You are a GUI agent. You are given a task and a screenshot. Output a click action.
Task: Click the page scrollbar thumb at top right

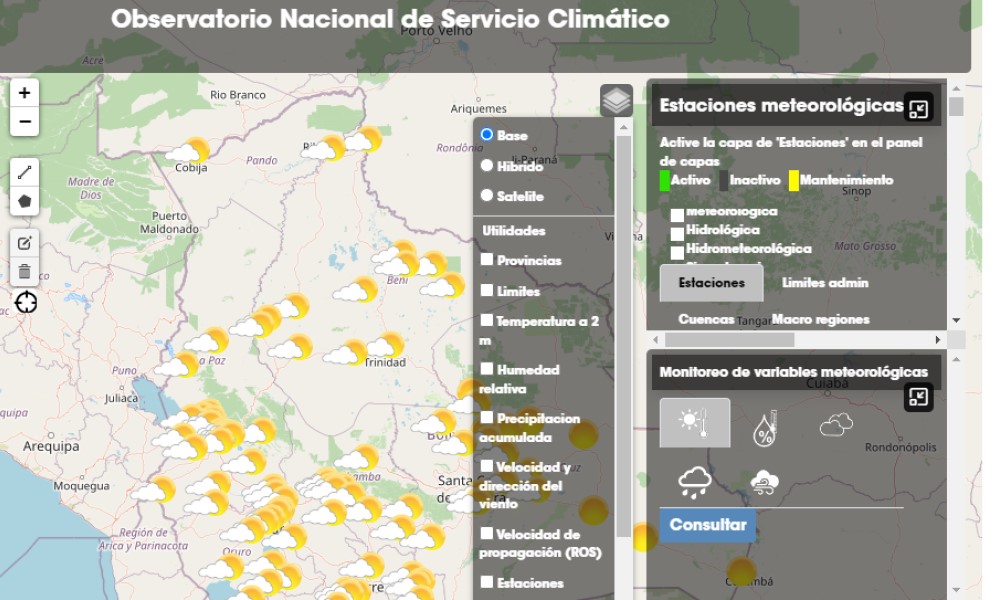point(956,106)
